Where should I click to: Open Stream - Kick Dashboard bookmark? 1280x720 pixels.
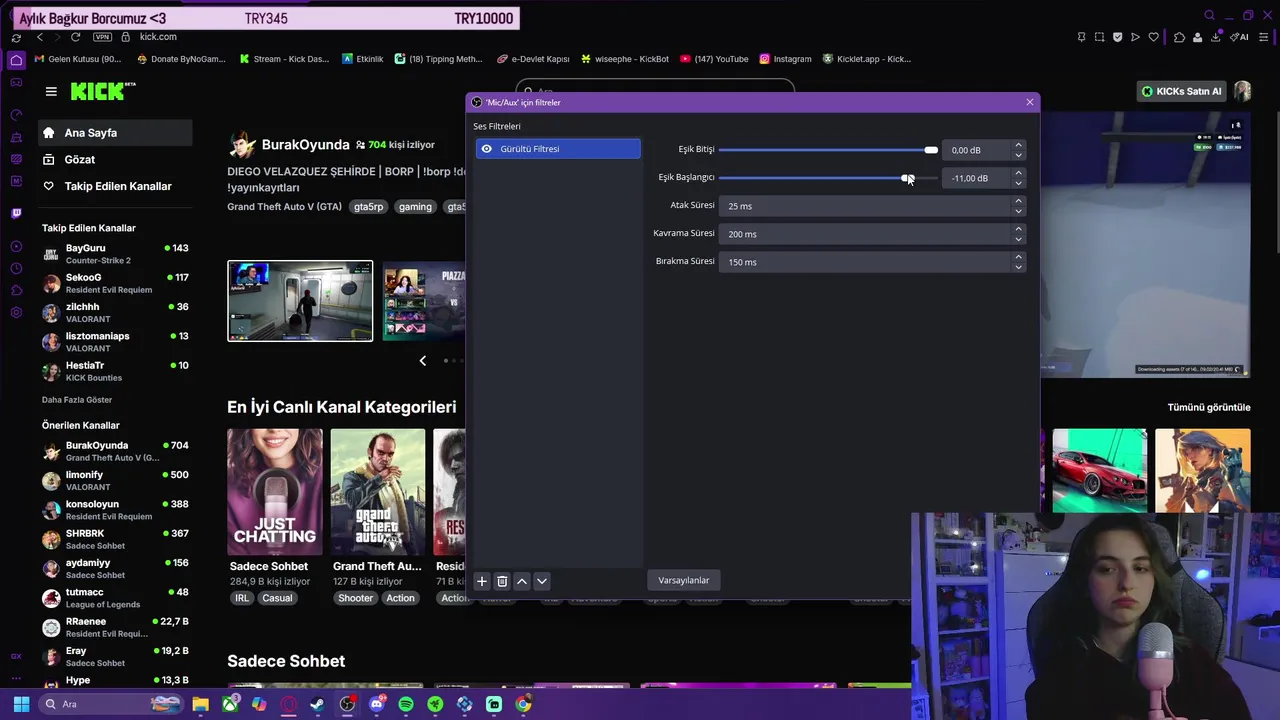click(284, 59)
